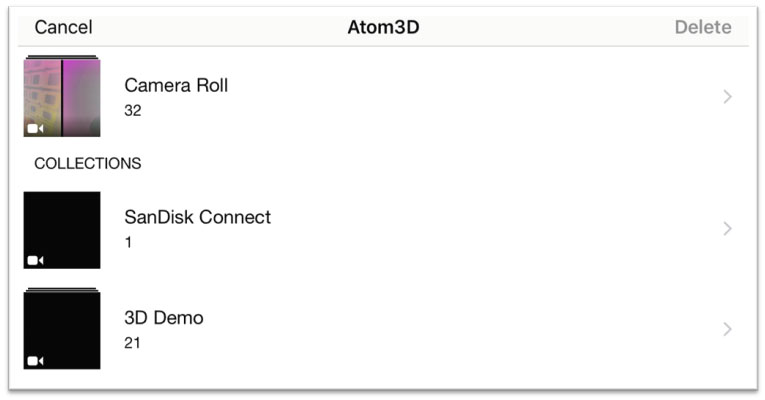Click the COLLECTIONS section header
Screen dimensions: 765x400
click(x=88, y=163)
